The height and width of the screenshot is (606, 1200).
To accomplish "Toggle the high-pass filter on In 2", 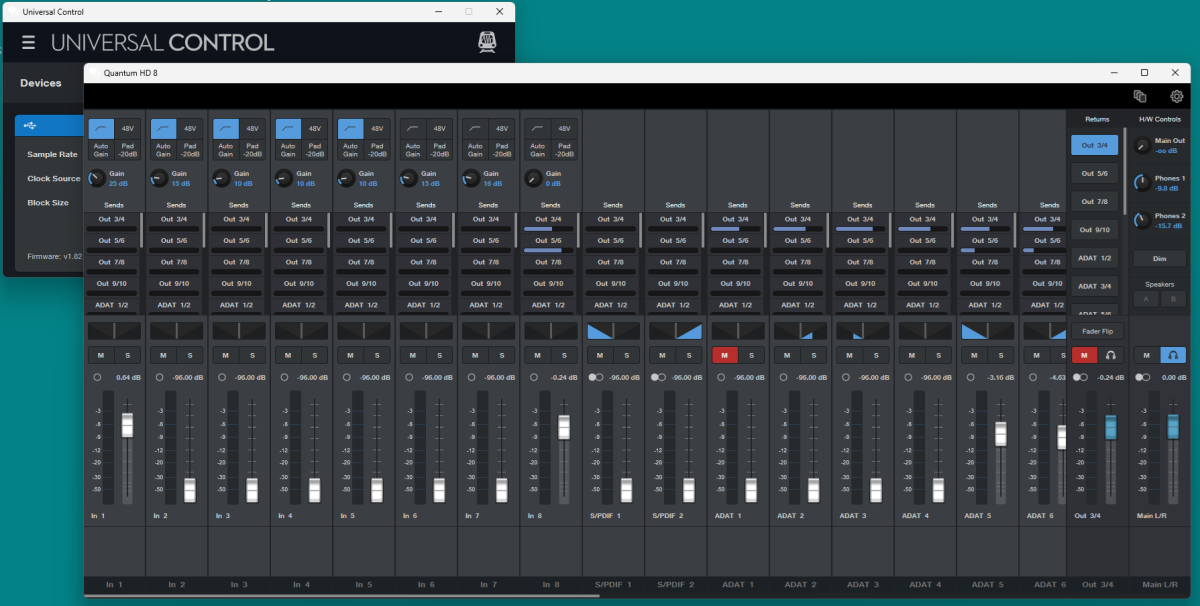I will tap(163, 129).
